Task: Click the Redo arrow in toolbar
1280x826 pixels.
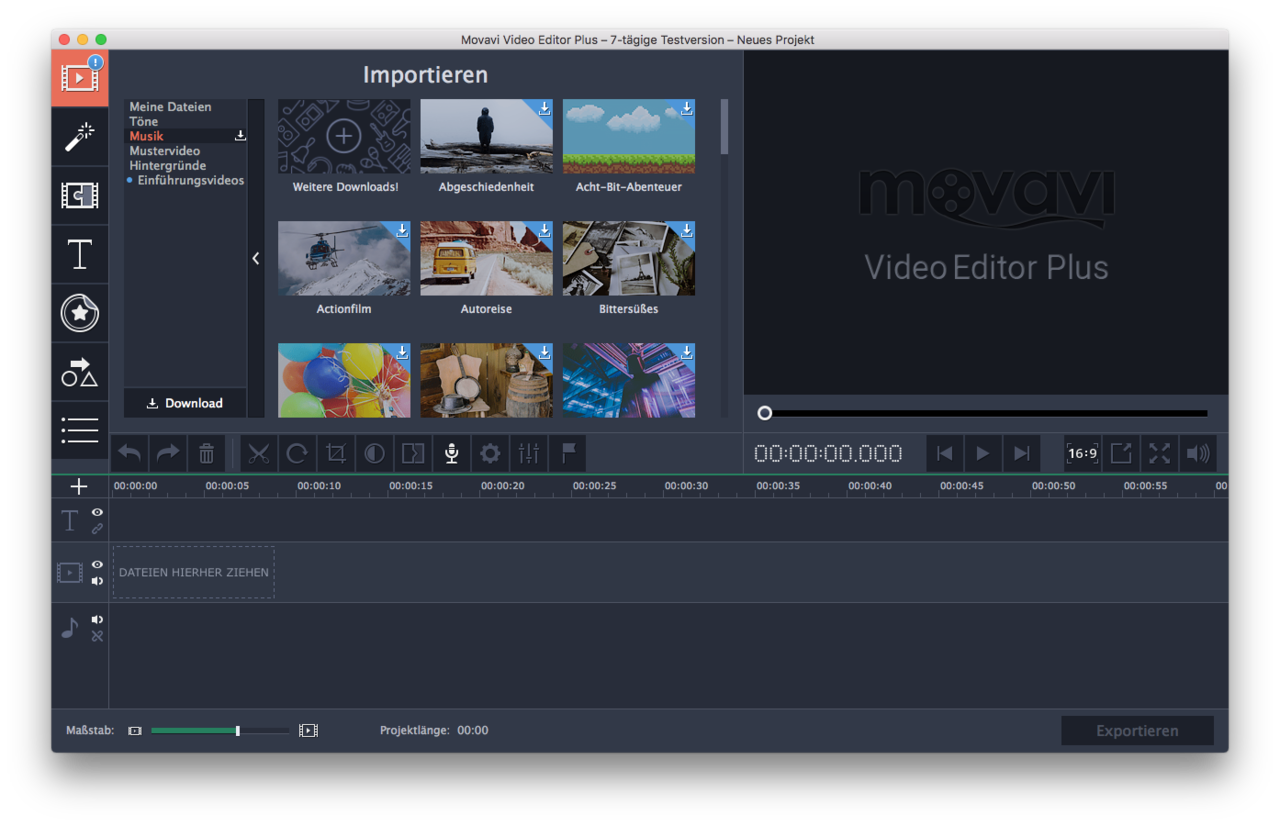Action: (168, 454)
